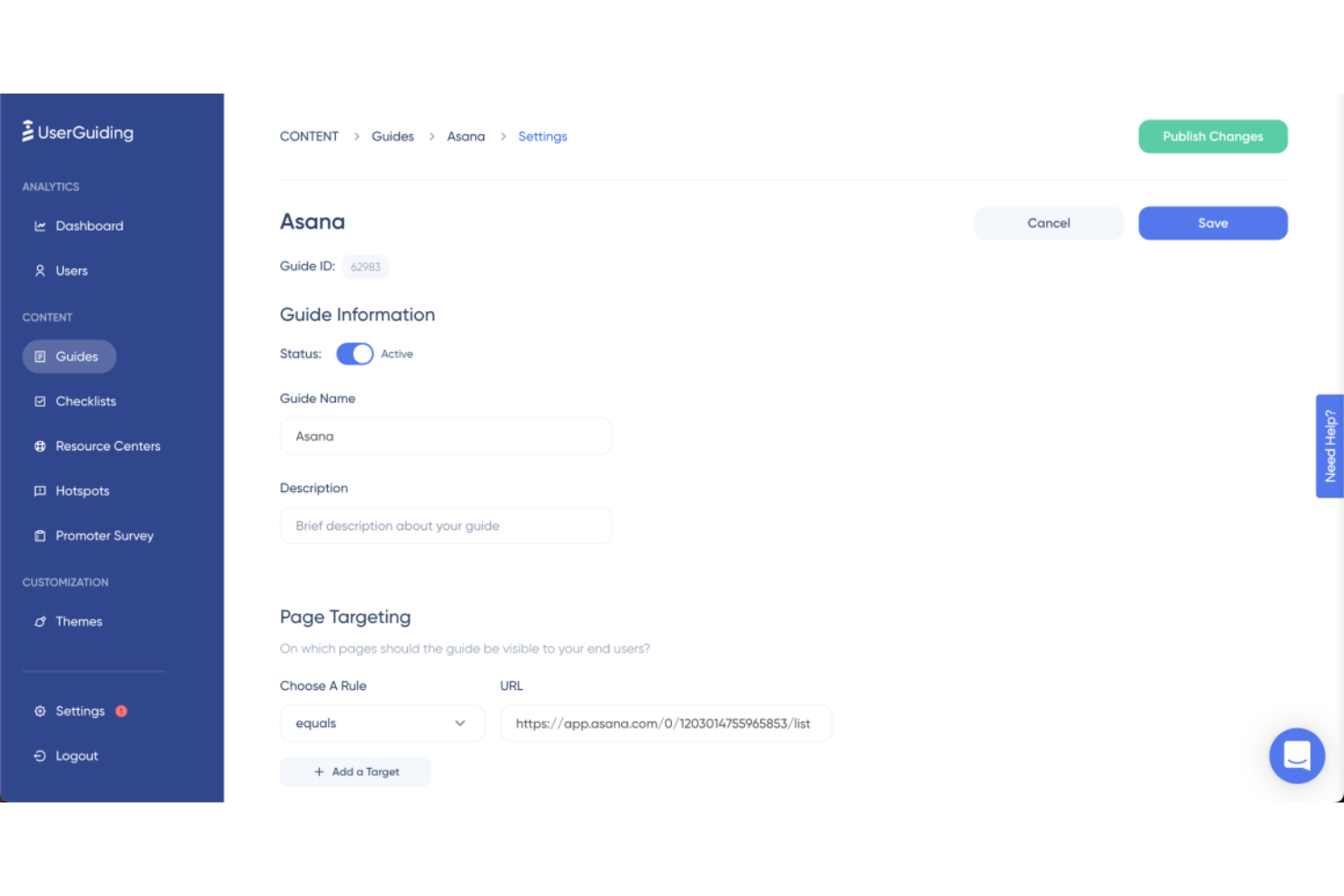
Task: Click the Asana page heading
Action: pyautogui.click(x=312, y=222)
